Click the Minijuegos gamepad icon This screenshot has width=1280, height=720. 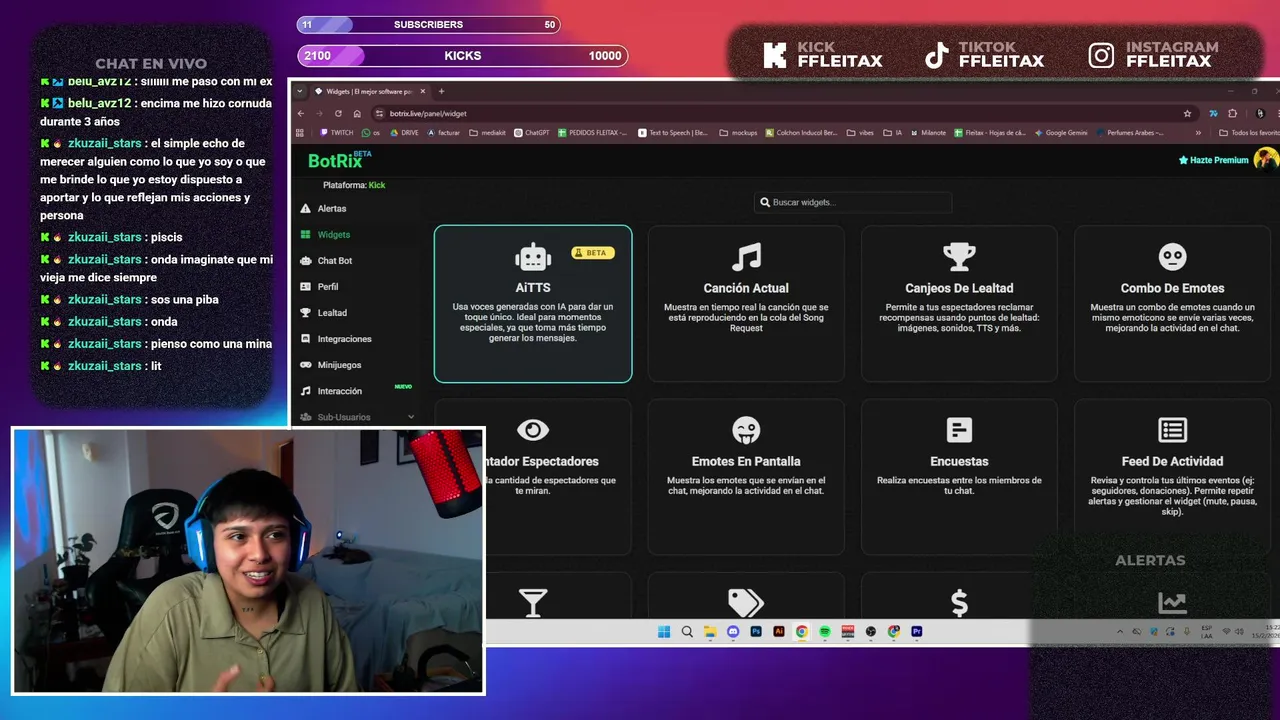(306, 364)
